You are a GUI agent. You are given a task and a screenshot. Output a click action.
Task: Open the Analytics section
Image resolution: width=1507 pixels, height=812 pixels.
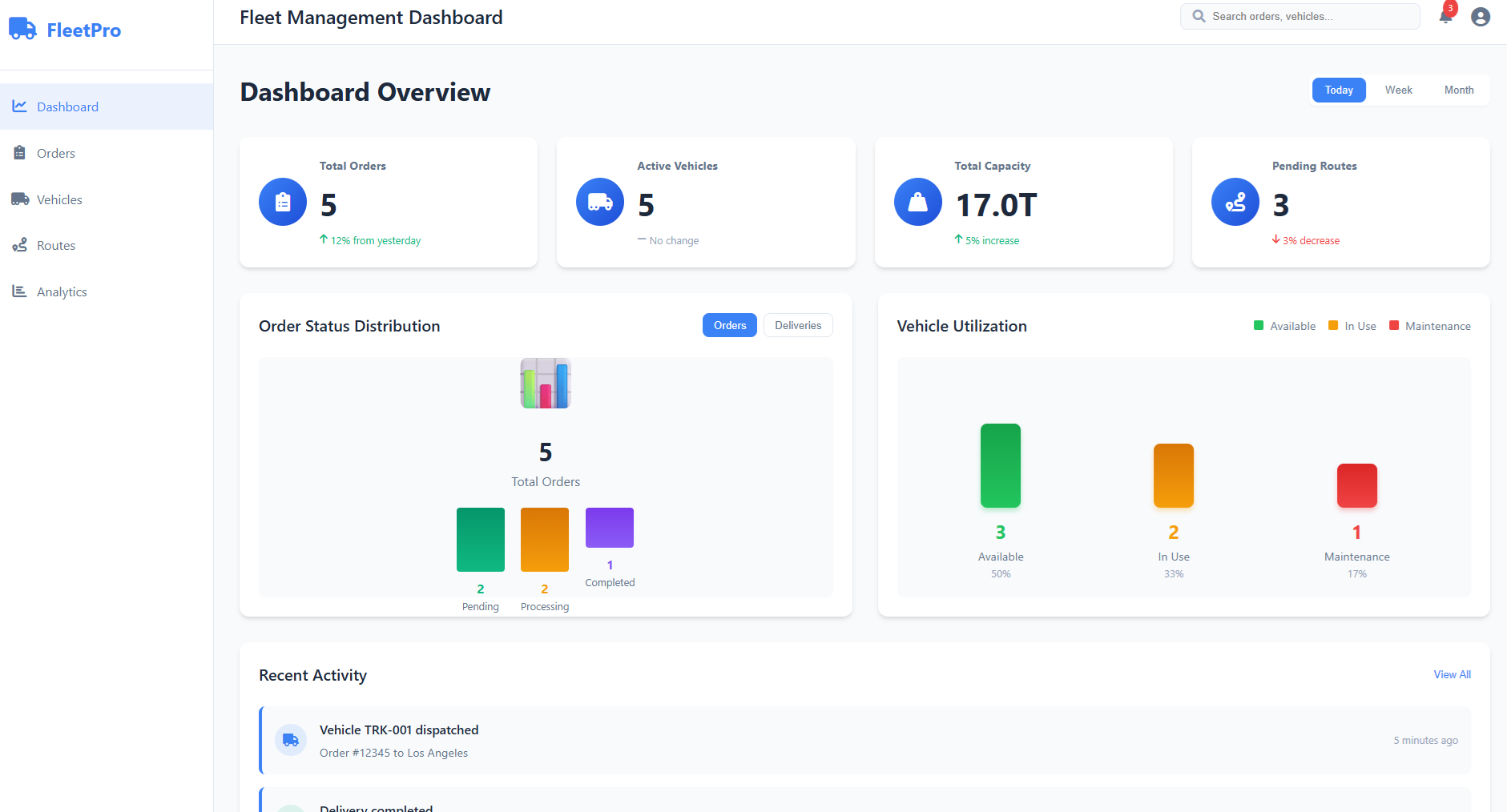point(62,291)
